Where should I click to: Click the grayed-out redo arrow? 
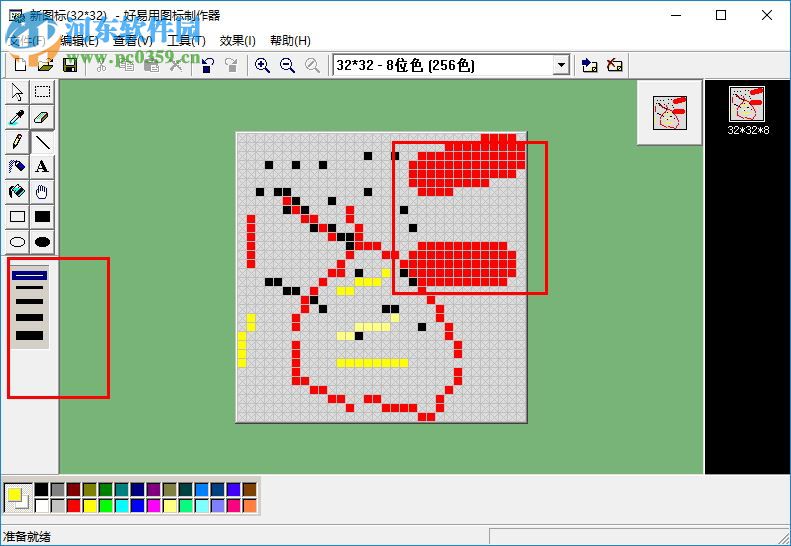(231, 65)
